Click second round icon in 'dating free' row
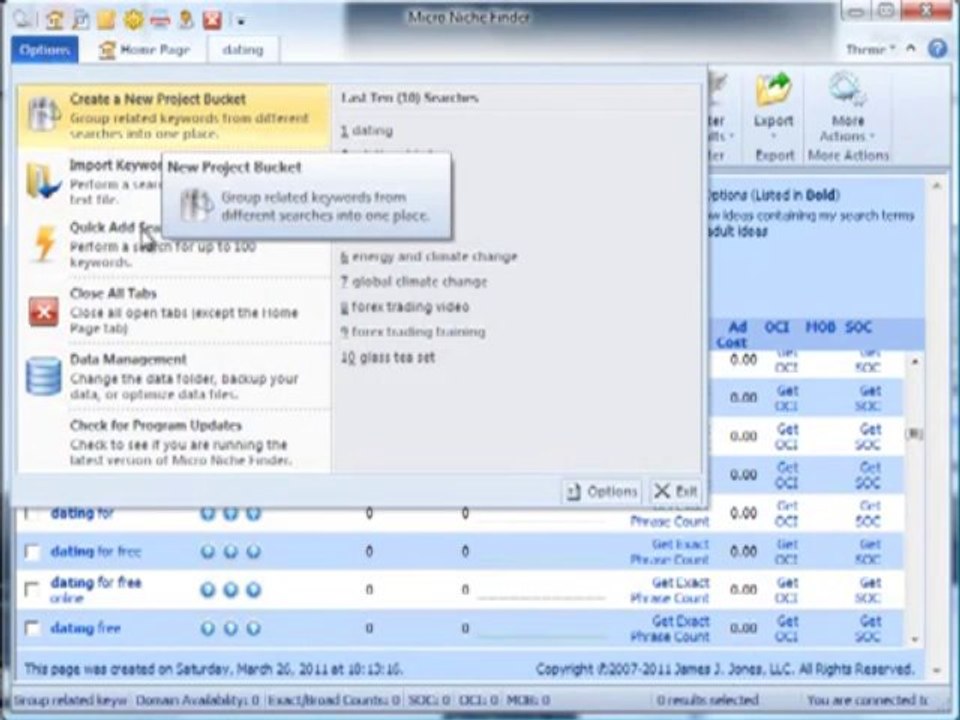The width and height of the screenshot is (960, 720). 231,628
